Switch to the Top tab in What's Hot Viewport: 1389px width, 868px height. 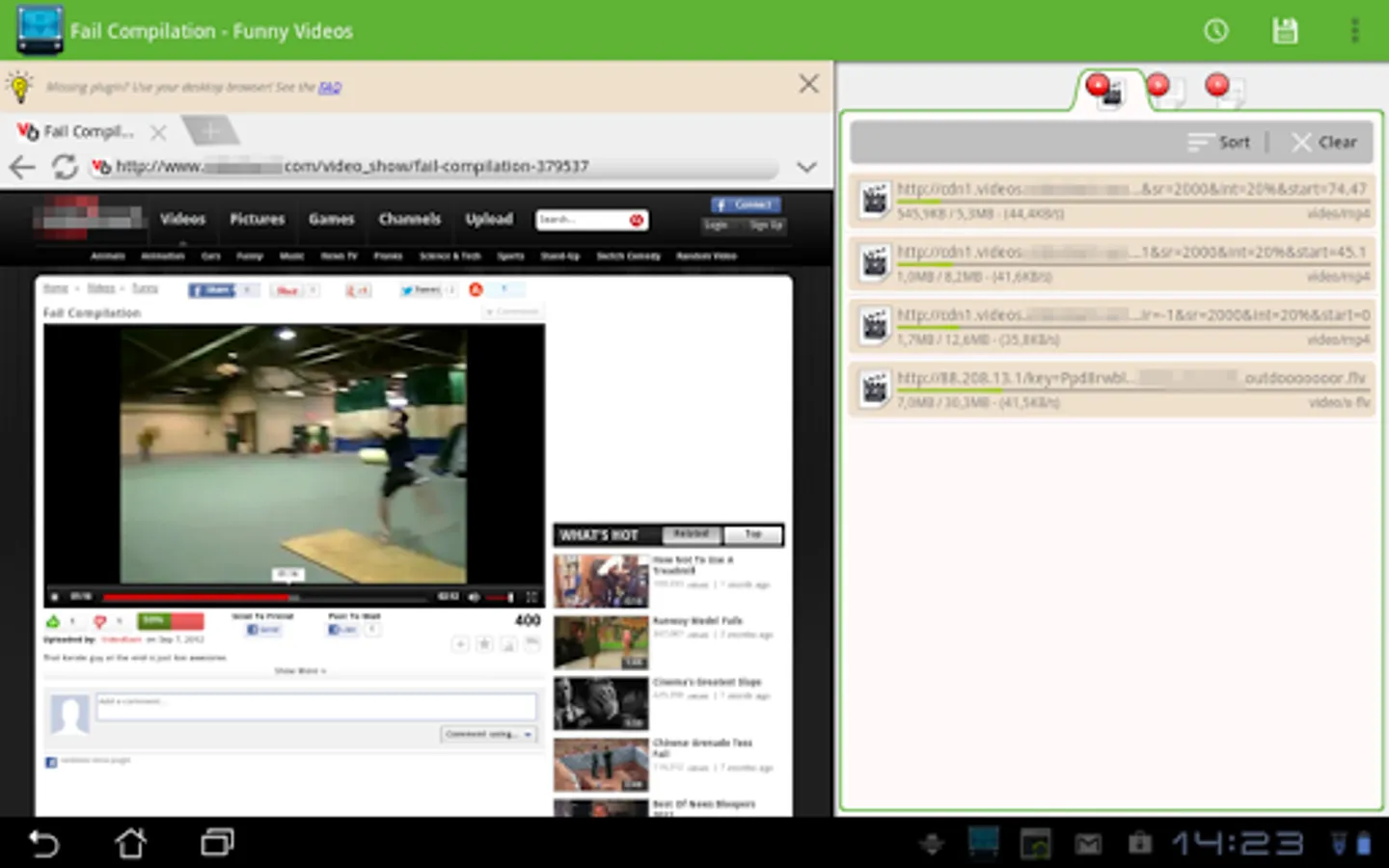(x=752, y=534)
